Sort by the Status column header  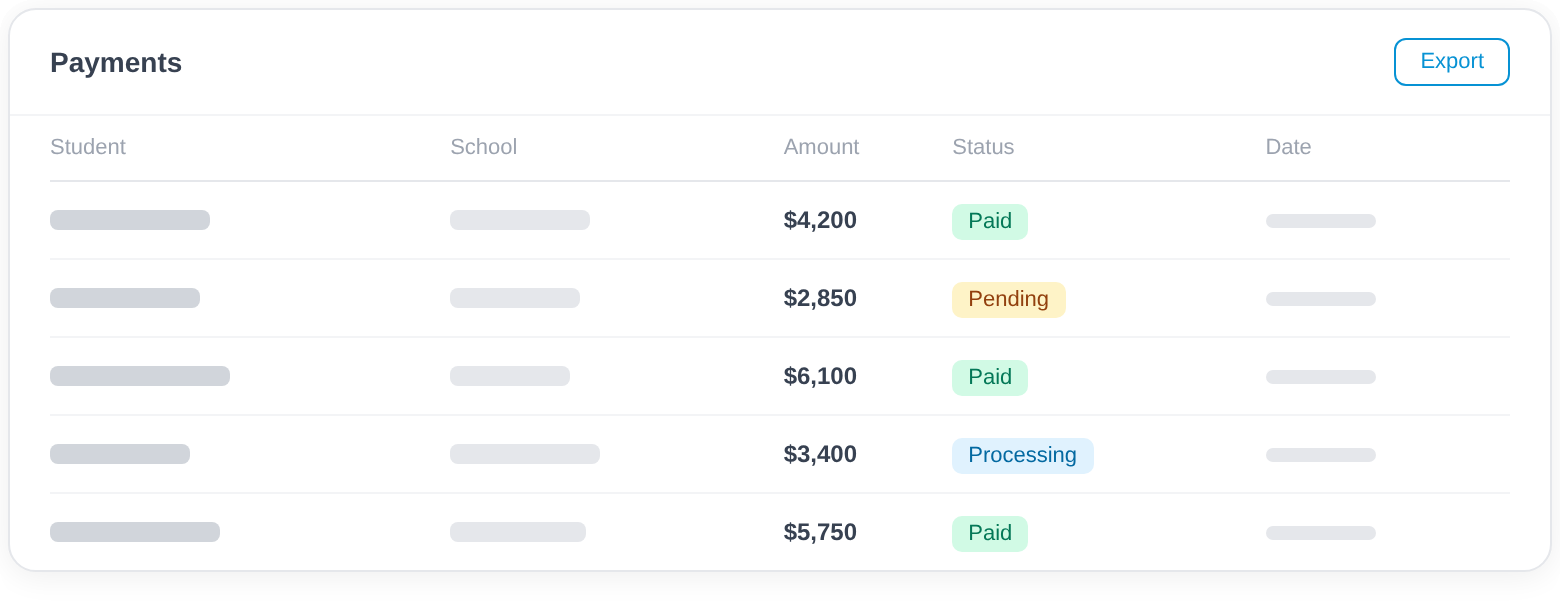(983, 147)
